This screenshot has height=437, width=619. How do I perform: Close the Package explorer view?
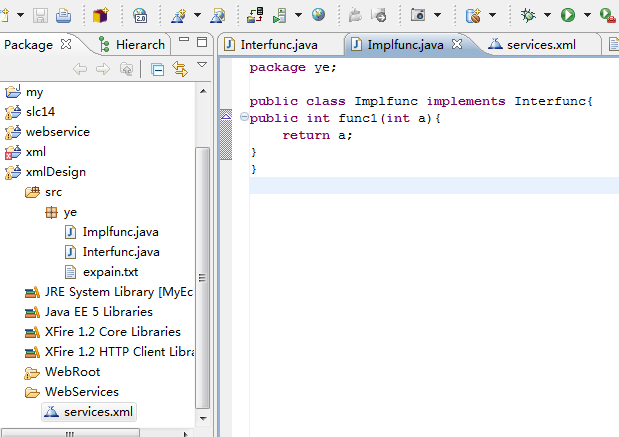pos(66,44)
